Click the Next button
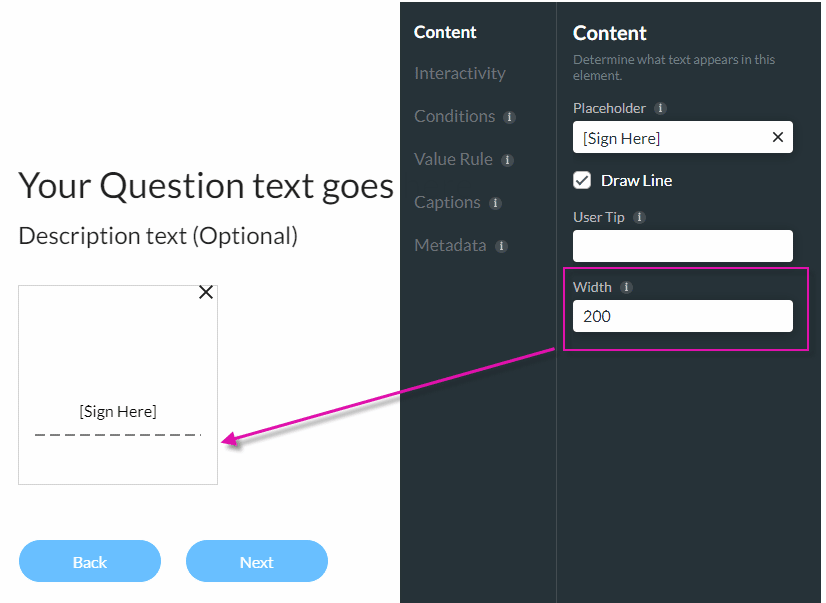 click(256, 561)
